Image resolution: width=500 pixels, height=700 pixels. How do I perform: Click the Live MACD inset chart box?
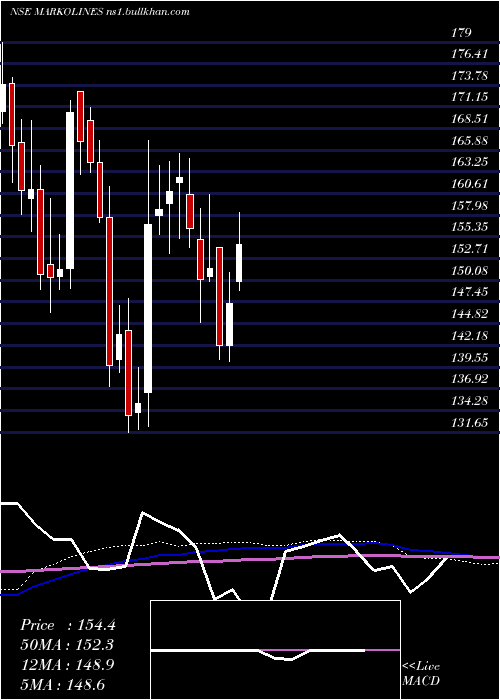pyautogui.click(x=275, y=650)
